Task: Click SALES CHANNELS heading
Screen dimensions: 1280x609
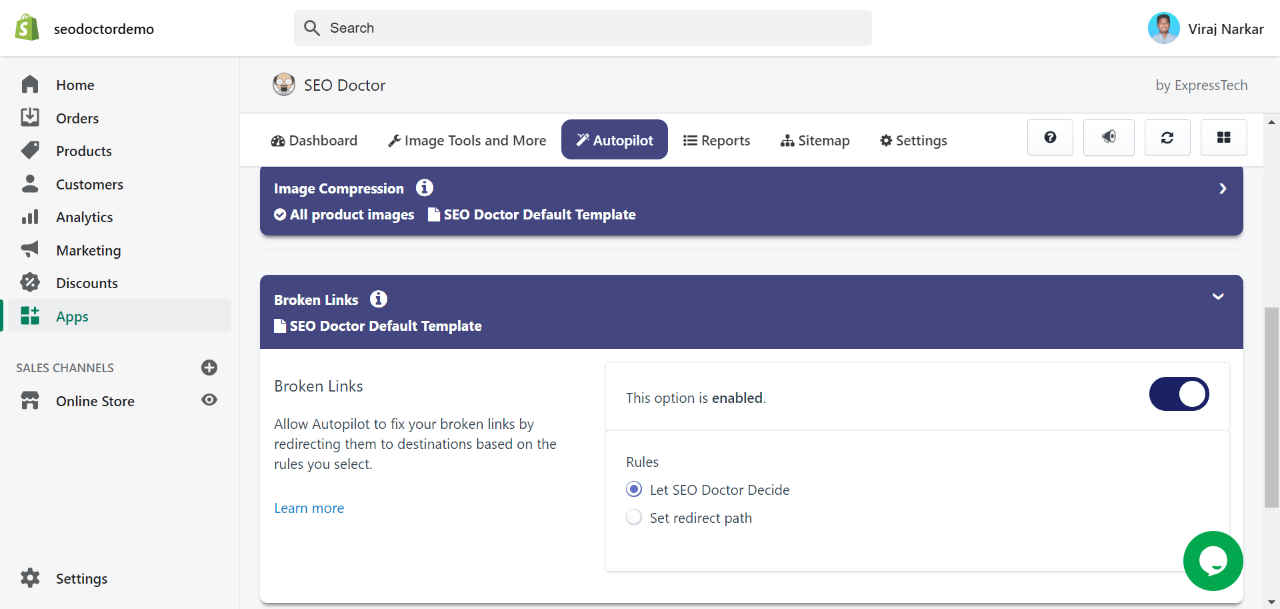Action: pos(65,368)
